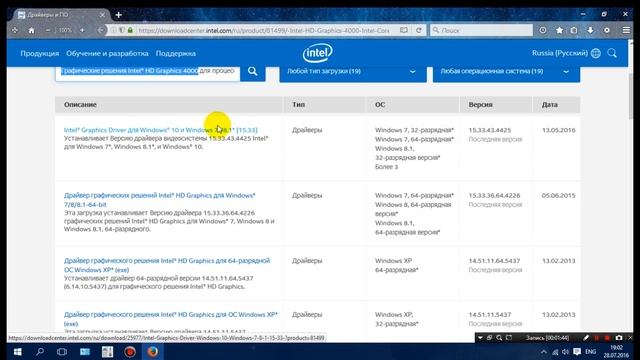
Task: Click the ENG input language indicator
Action: (x=590, y=352)
